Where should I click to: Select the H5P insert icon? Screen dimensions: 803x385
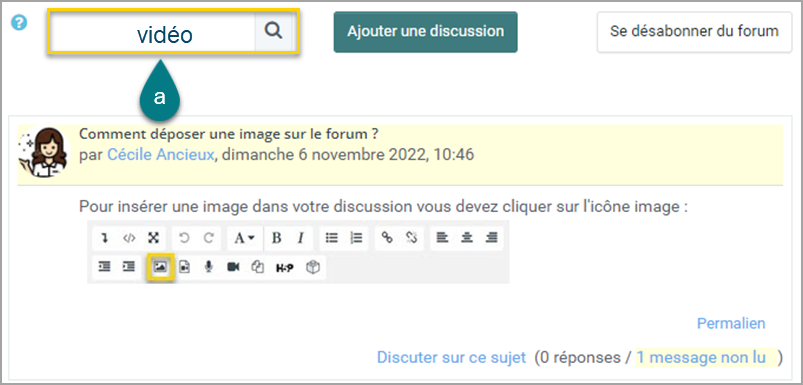[285, 267]
